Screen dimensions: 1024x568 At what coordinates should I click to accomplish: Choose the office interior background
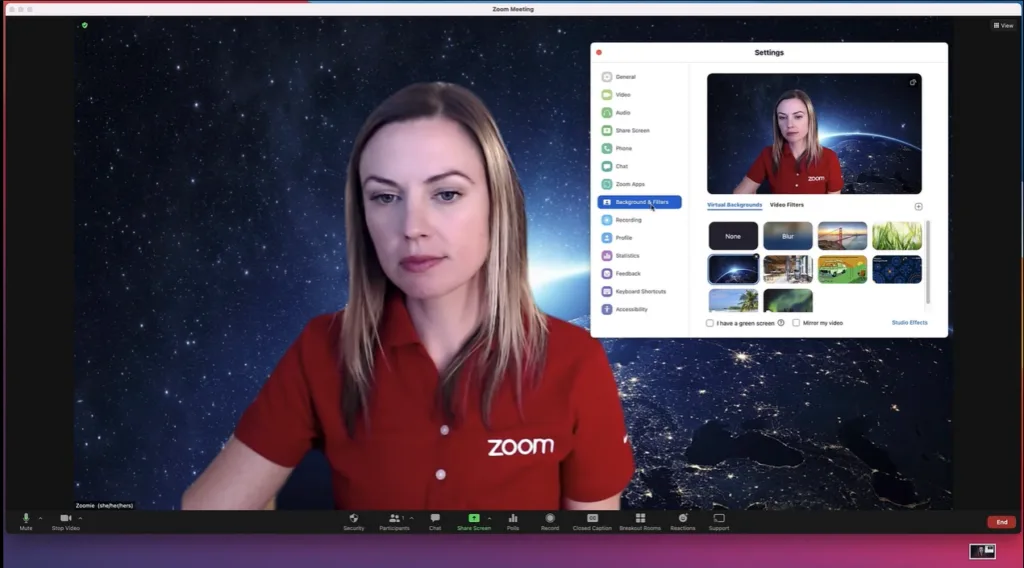788,270
